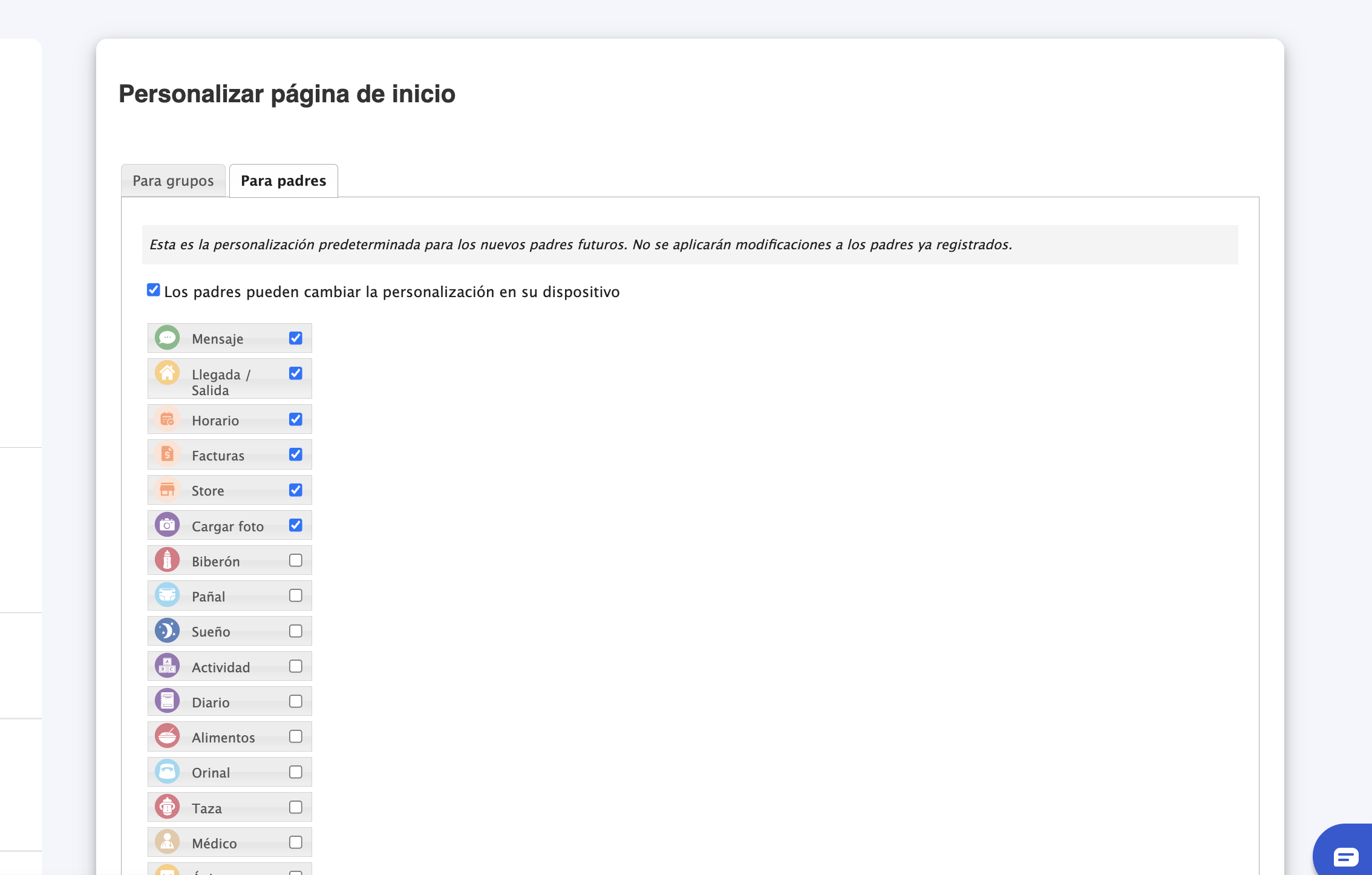Screen dimensions: 1372x875
Task: Uncheck the Store checkbox
Action: coord(295,490)
